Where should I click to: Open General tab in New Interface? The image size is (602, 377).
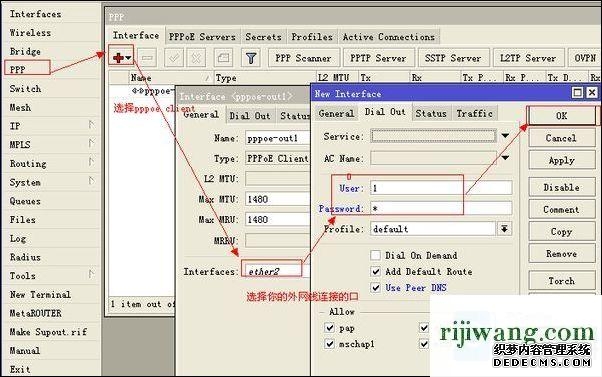[x=336, y=113]
